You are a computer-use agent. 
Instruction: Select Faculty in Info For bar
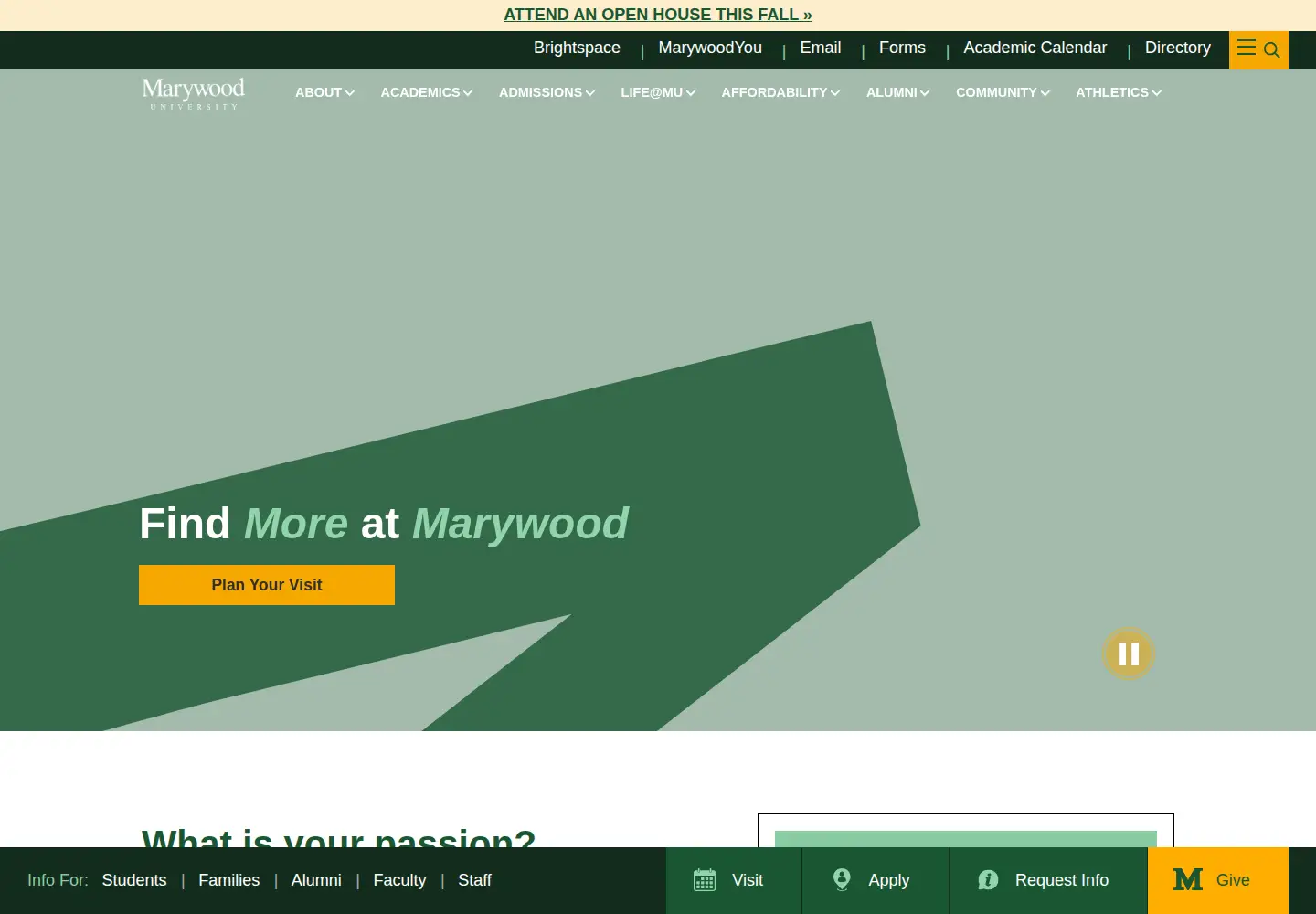[399, 880]
